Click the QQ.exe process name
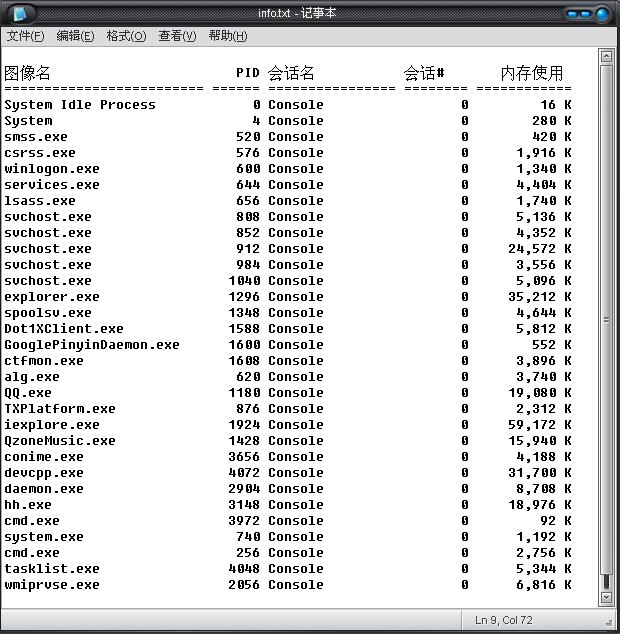The width and height of the screenshot is (620, 634). (x=28, y=393)
